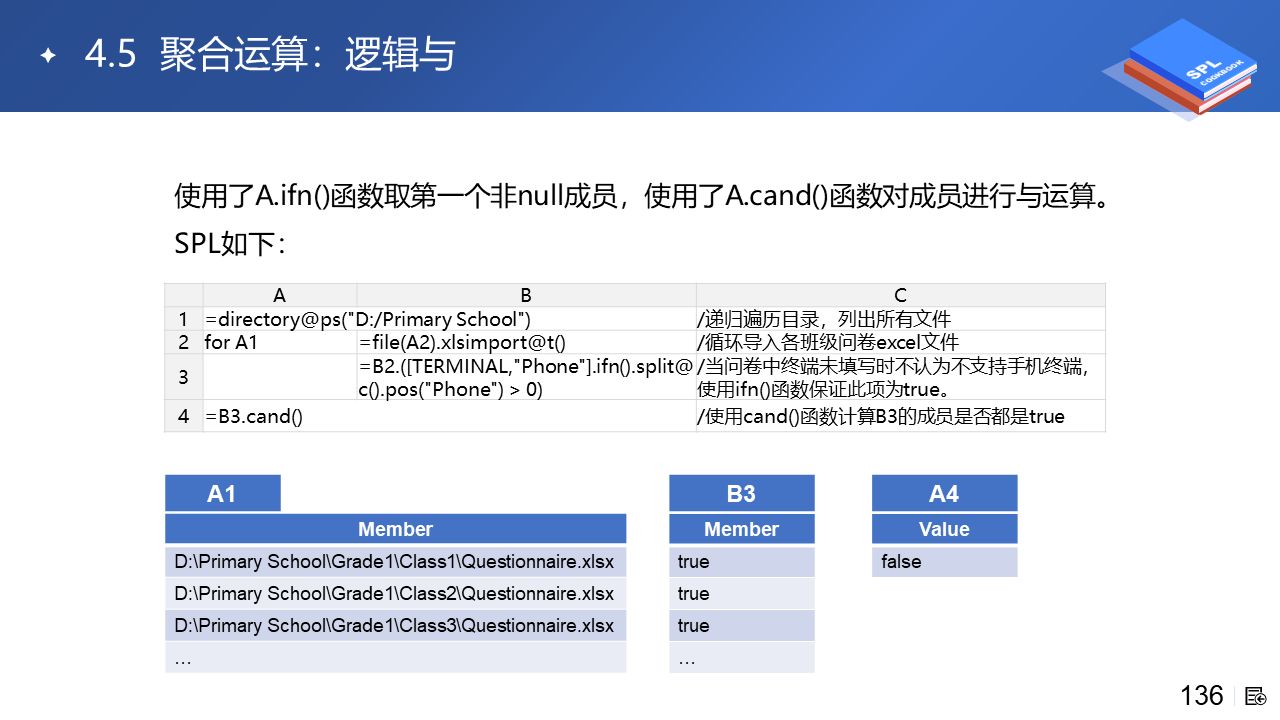Click the Class1\Questionnaire.xlsx path row
The height and width of the screenshot is (720, 1280).
(x=396, y=561)
